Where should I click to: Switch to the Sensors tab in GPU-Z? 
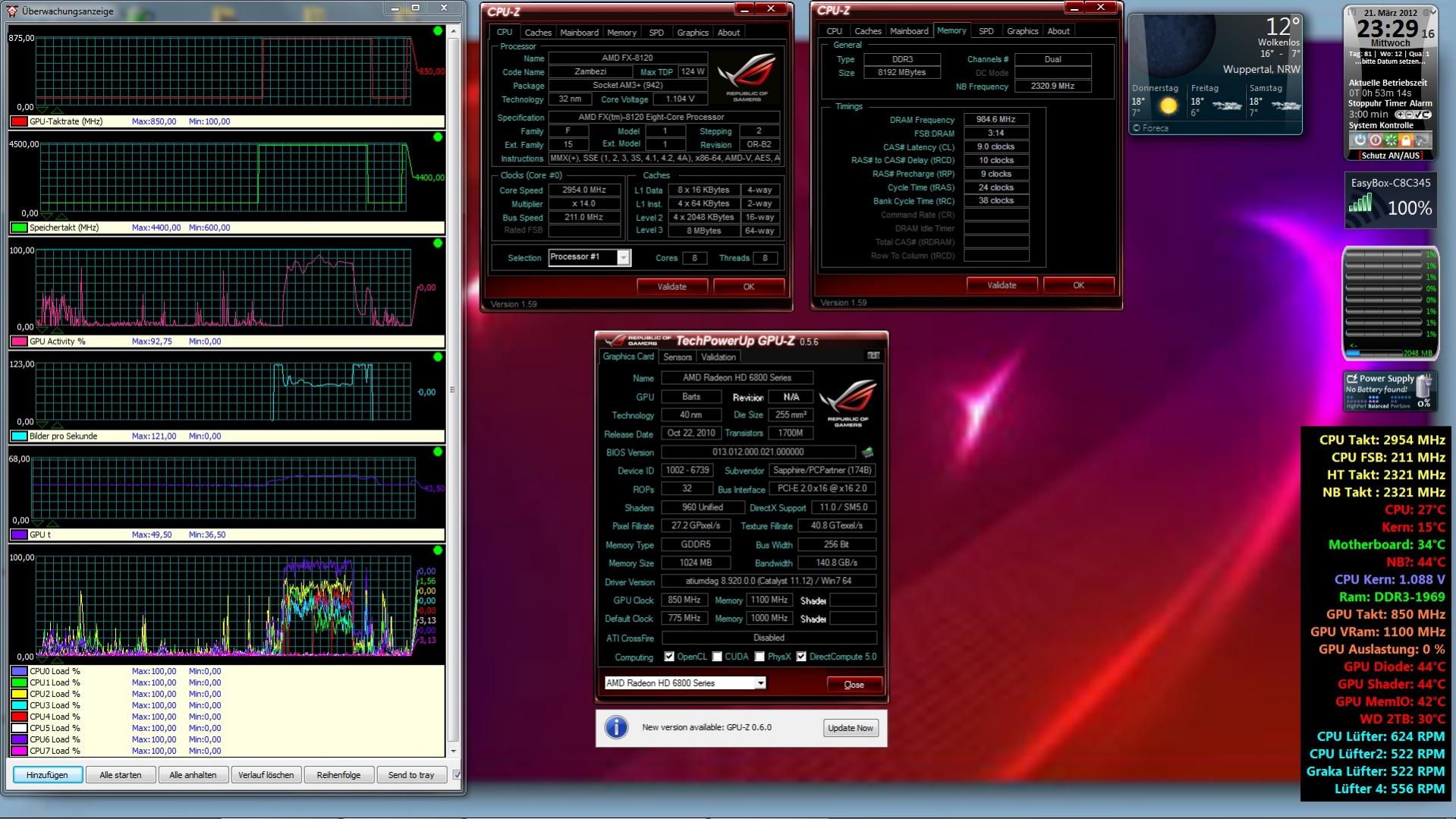[678, 358]
